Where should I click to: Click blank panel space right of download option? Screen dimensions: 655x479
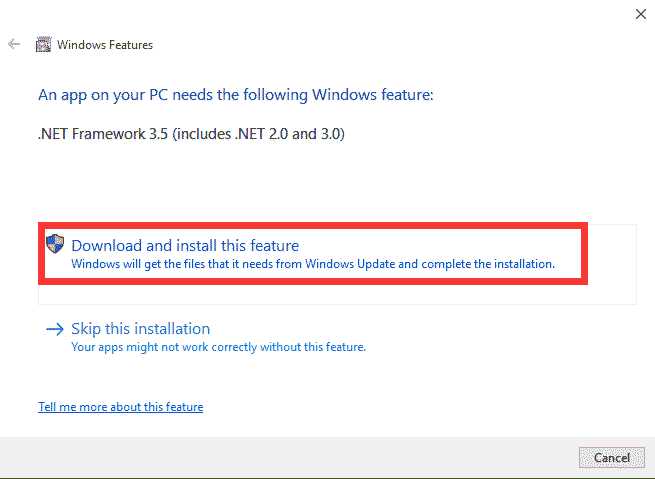point(612,262)
